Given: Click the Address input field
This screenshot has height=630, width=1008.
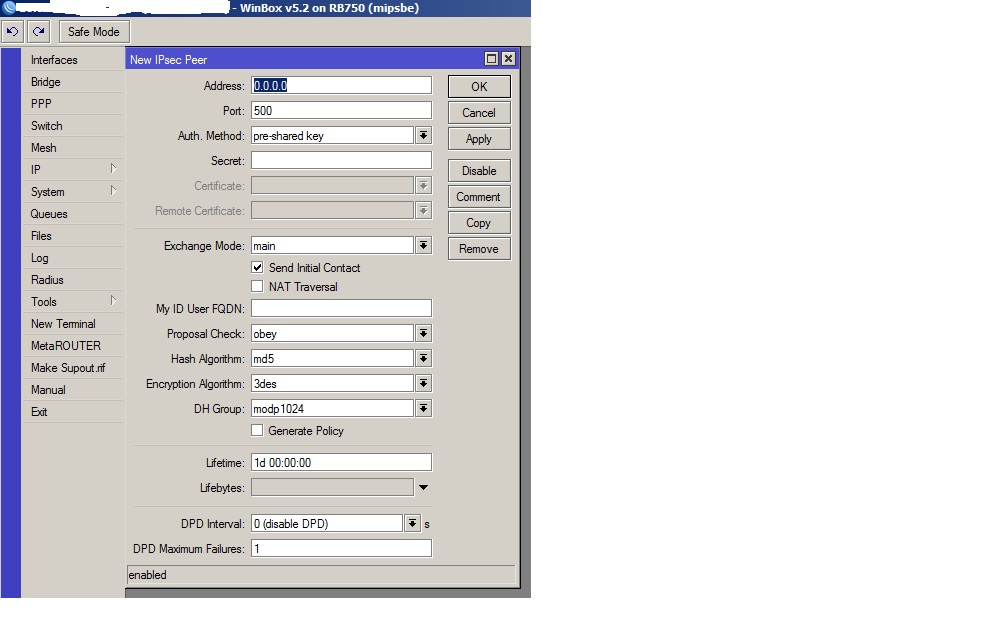Looking at the screenshot, I should (341, 86).
